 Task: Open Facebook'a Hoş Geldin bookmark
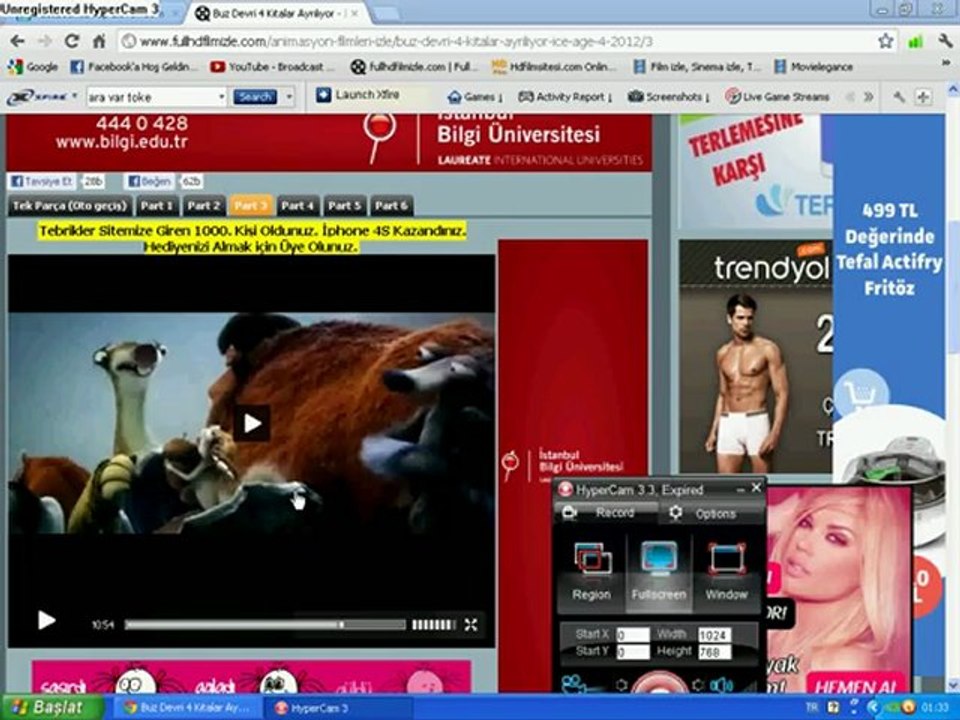coord(133,67)
